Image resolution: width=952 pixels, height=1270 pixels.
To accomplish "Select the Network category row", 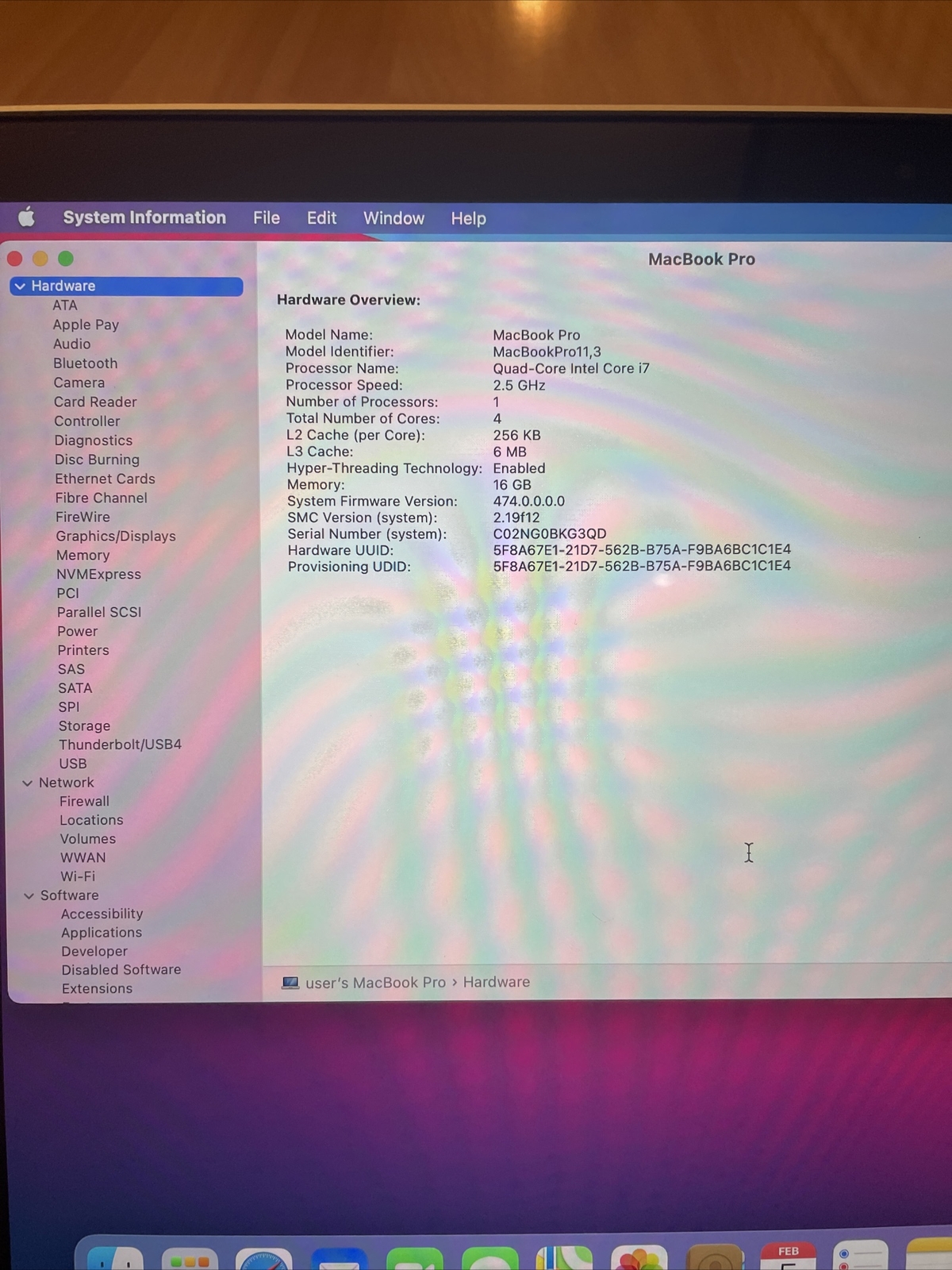I will pyautogui.click(x=67, y=783).
